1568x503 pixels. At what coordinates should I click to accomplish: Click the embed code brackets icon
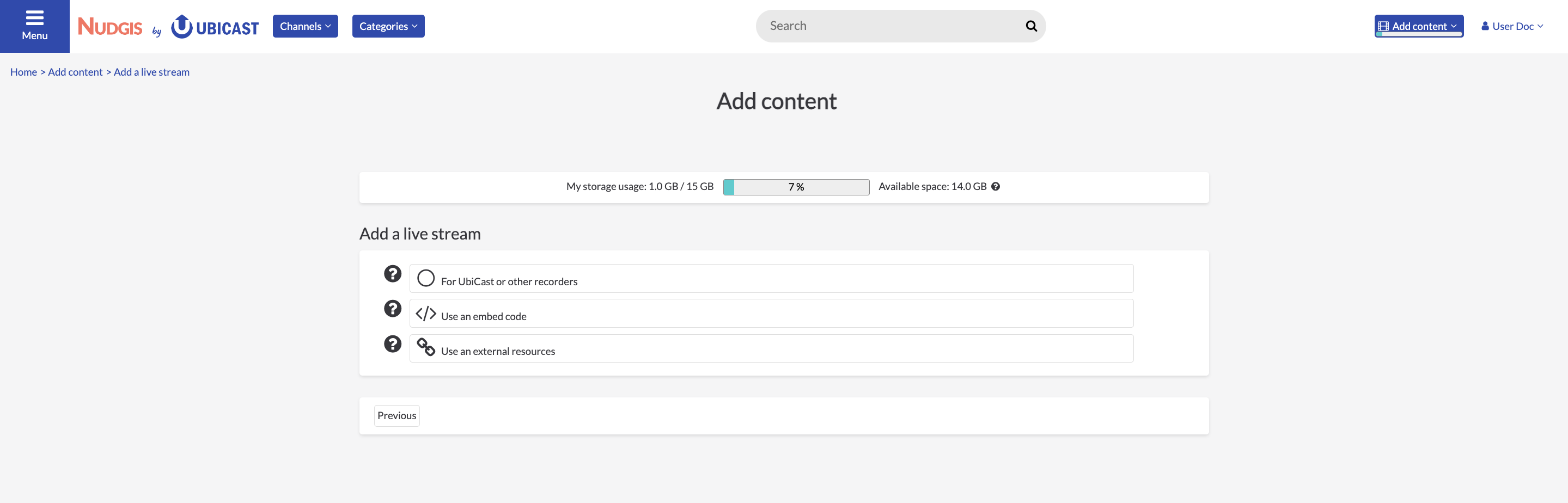pyautogui.click(x=425, y=313)
